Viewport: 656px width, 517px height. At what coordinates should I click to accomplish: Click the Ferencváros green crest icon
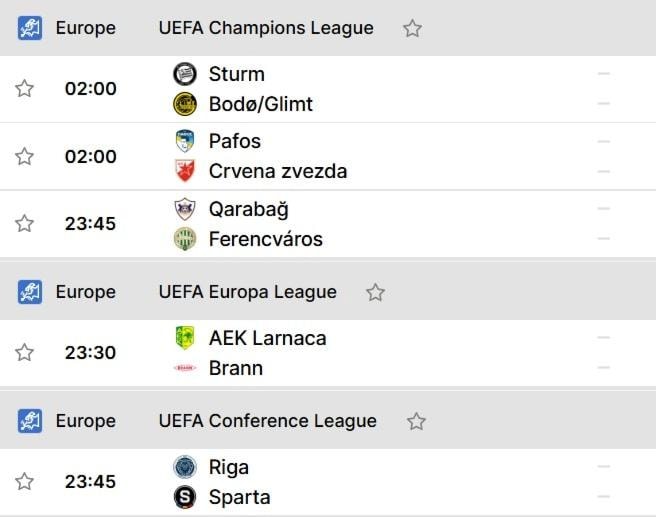pyautogui.click(x=184, y=239)
